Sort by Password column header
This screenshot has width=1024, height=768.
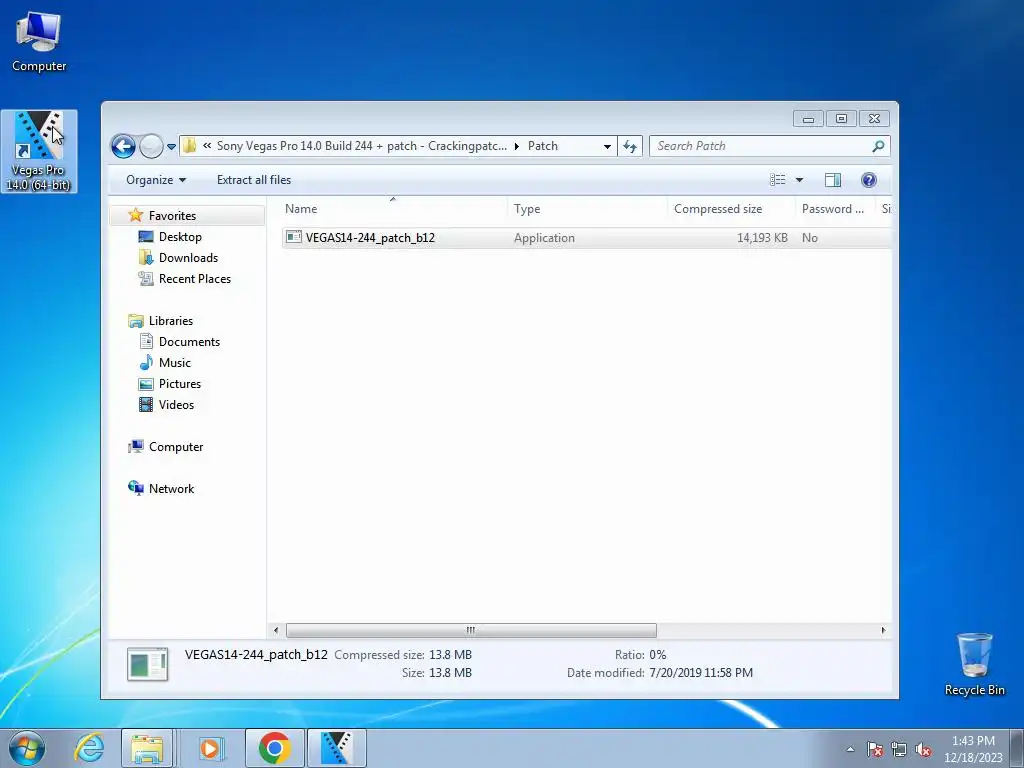[835, 209]
